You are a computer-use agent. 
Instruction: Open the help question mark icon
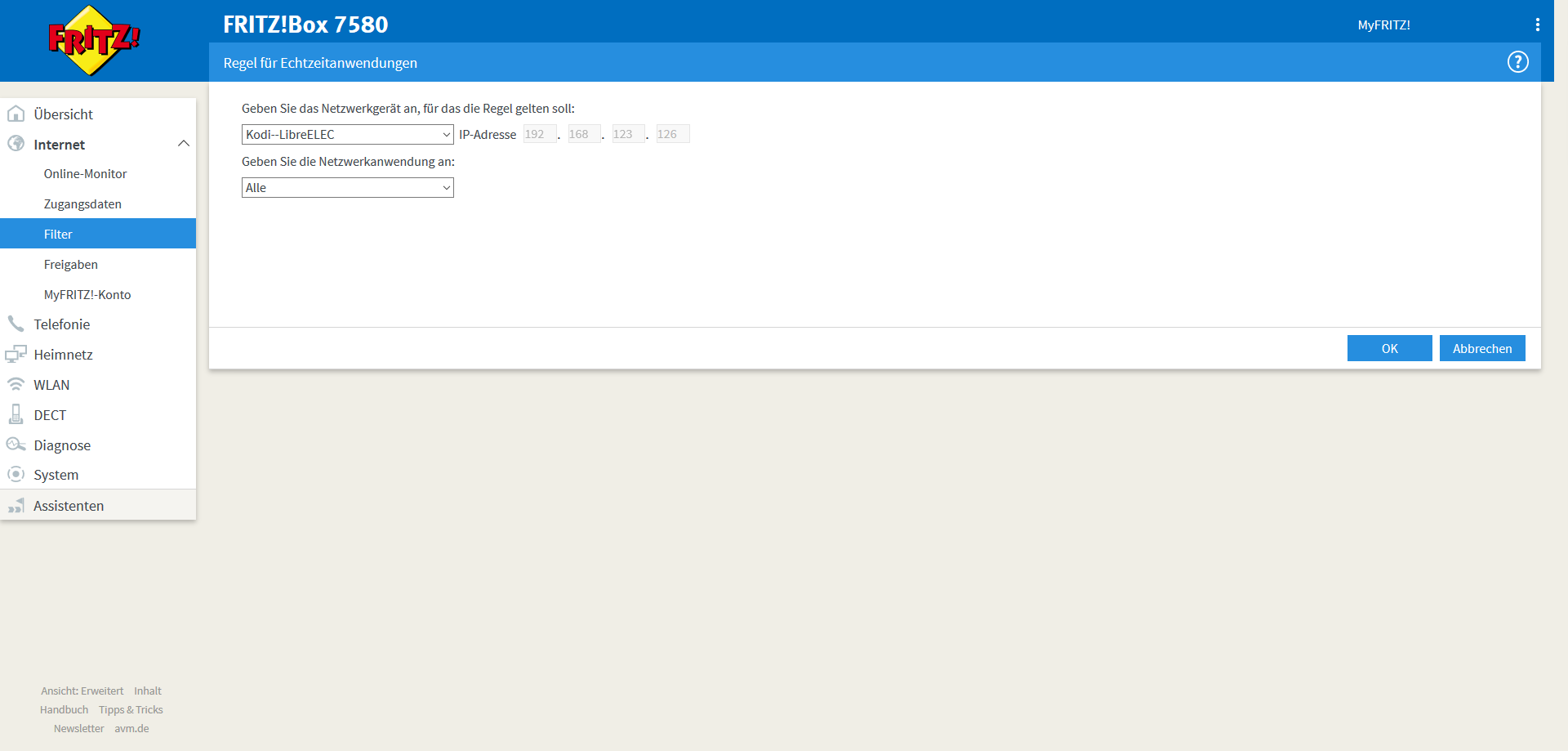tap(1517, 62)
